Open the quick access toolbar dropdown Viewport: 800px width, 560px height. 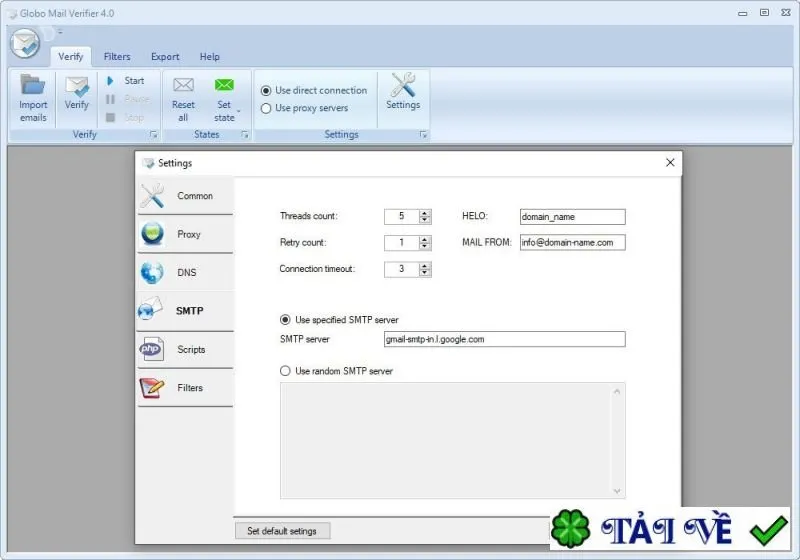60,33
